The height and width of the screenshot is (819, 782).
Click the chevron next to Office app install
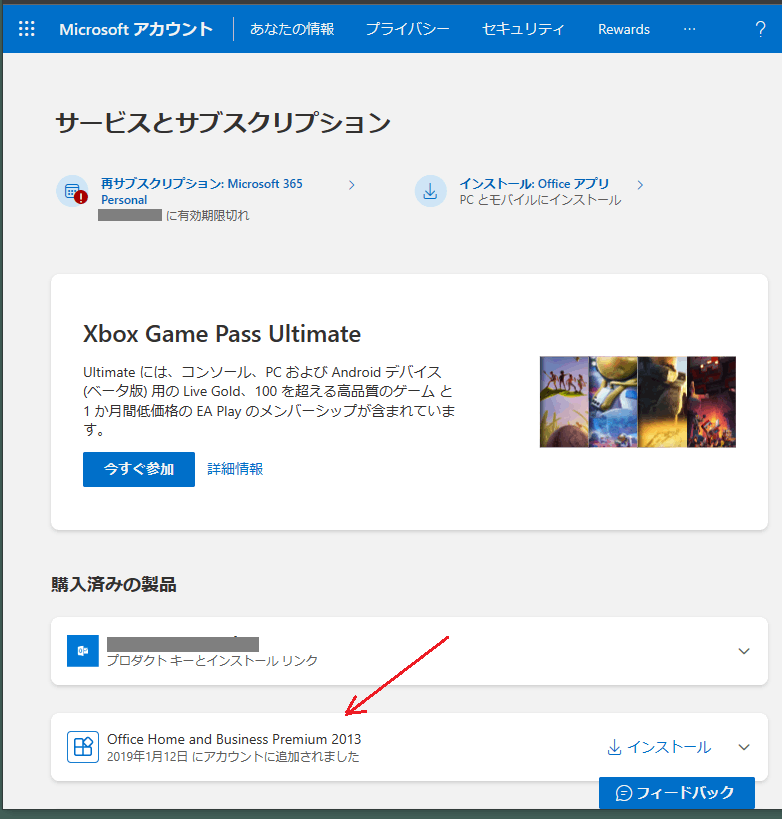(640, 185)
